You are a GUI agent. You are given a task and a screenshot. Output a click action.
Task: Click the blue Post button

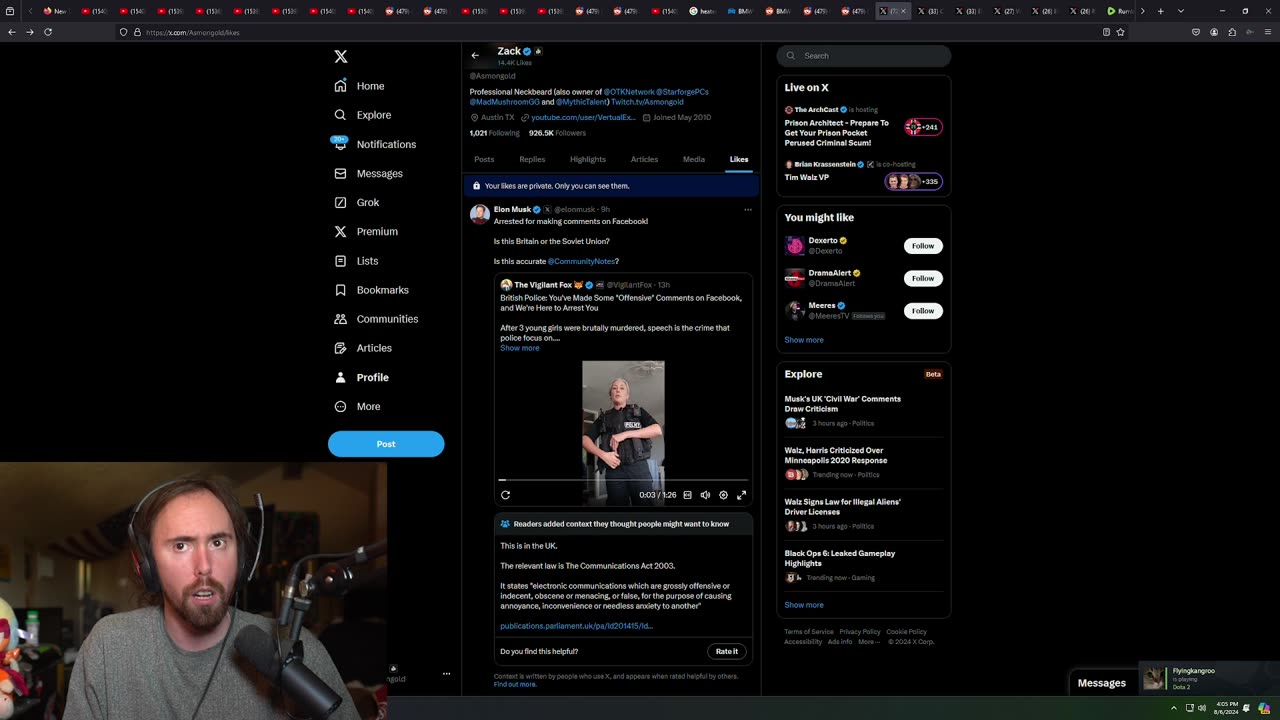[x=386, y=444]
